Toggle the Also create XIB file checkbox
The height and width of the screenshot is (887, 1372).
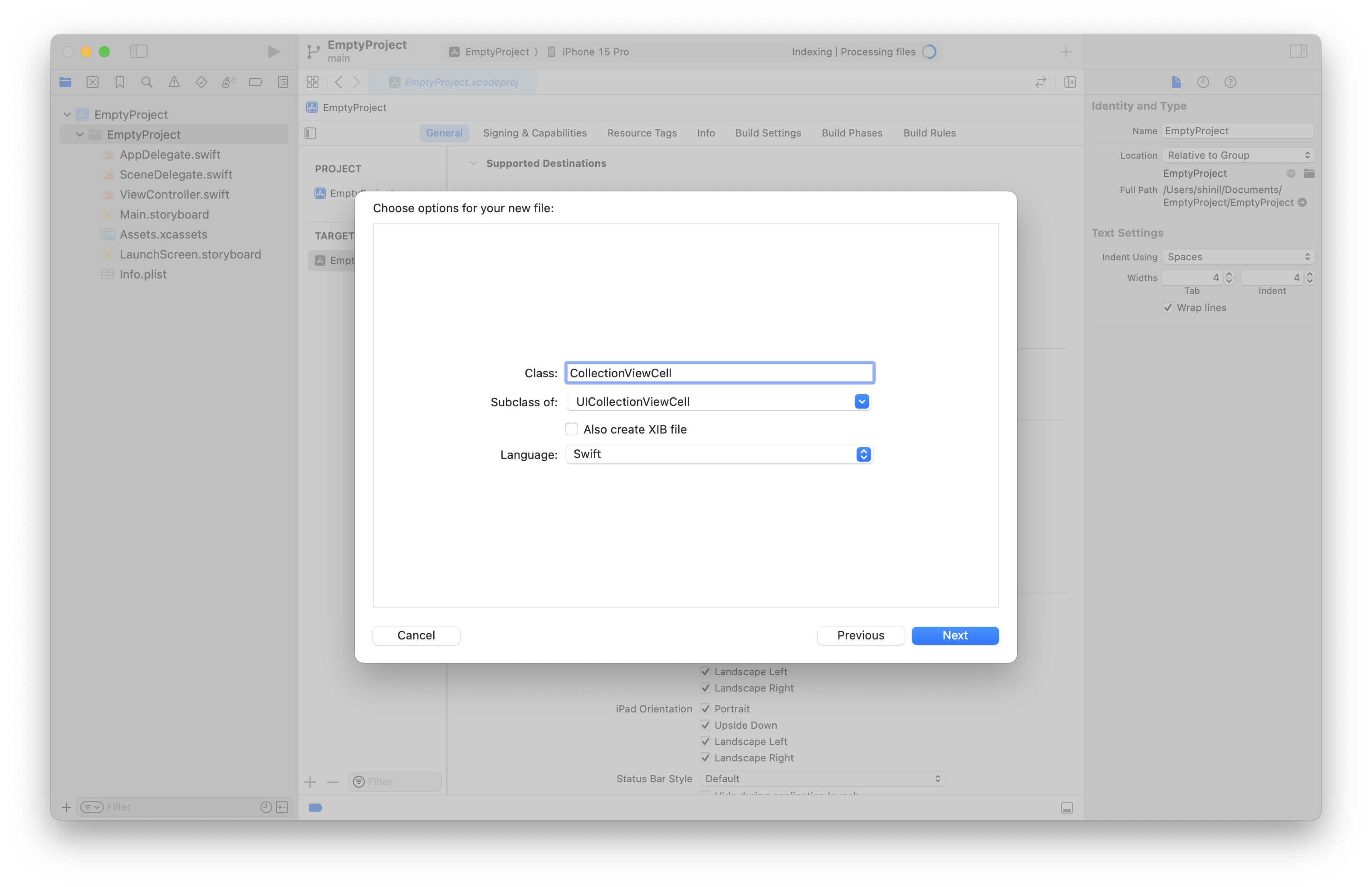pos(570,429)
